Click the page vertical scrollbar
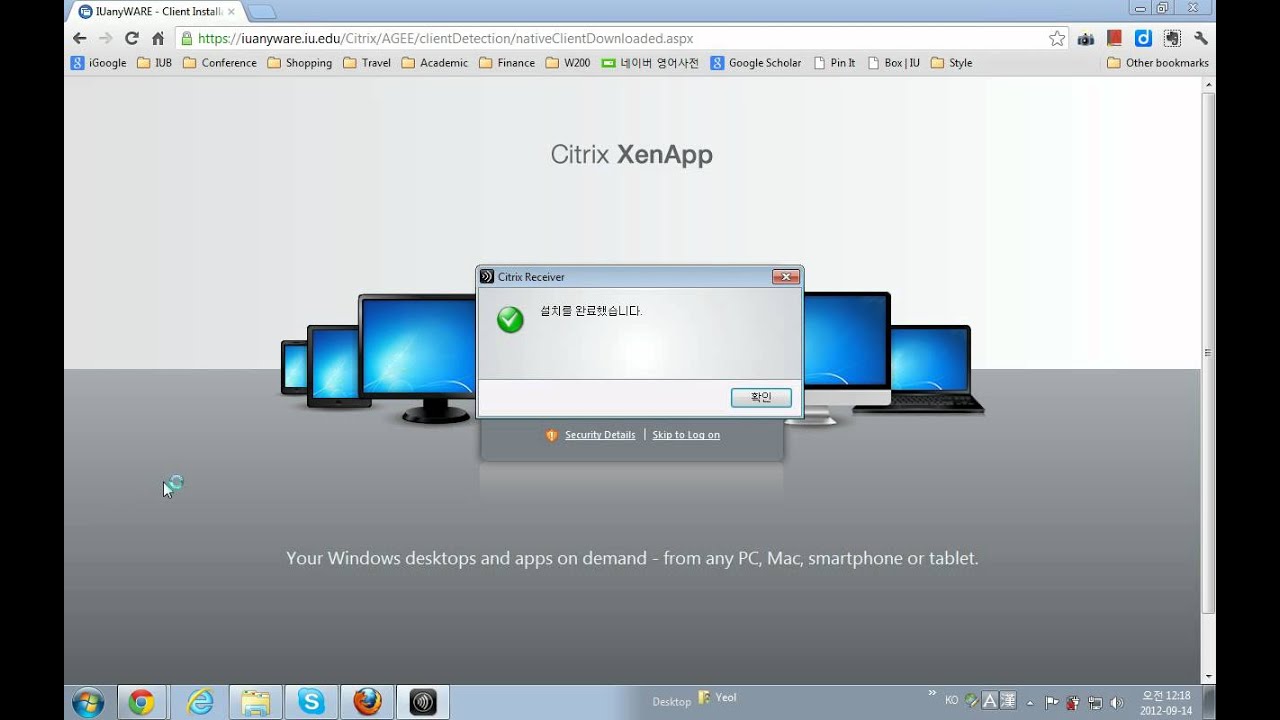 (1208, 352)
